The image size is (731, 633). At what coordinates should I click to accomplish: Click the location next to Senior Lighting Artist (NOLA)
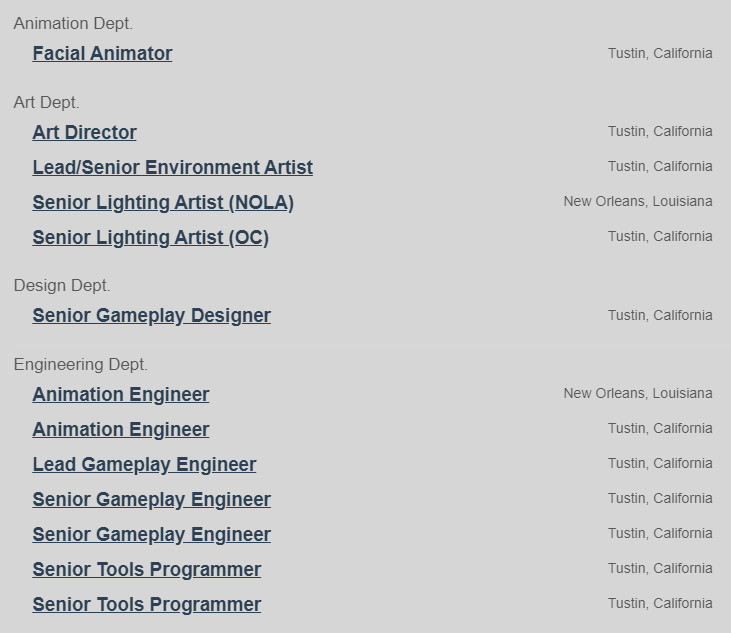[x=638, y=201]
